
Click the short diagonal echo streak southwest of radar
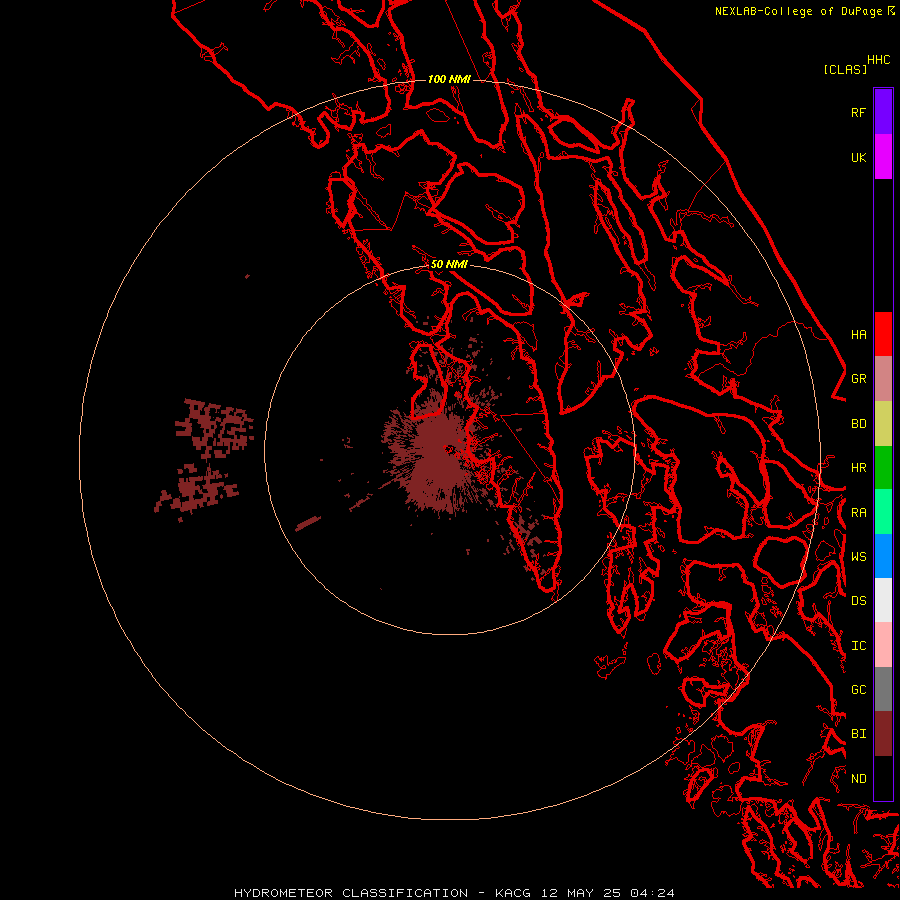pos(308,523)
